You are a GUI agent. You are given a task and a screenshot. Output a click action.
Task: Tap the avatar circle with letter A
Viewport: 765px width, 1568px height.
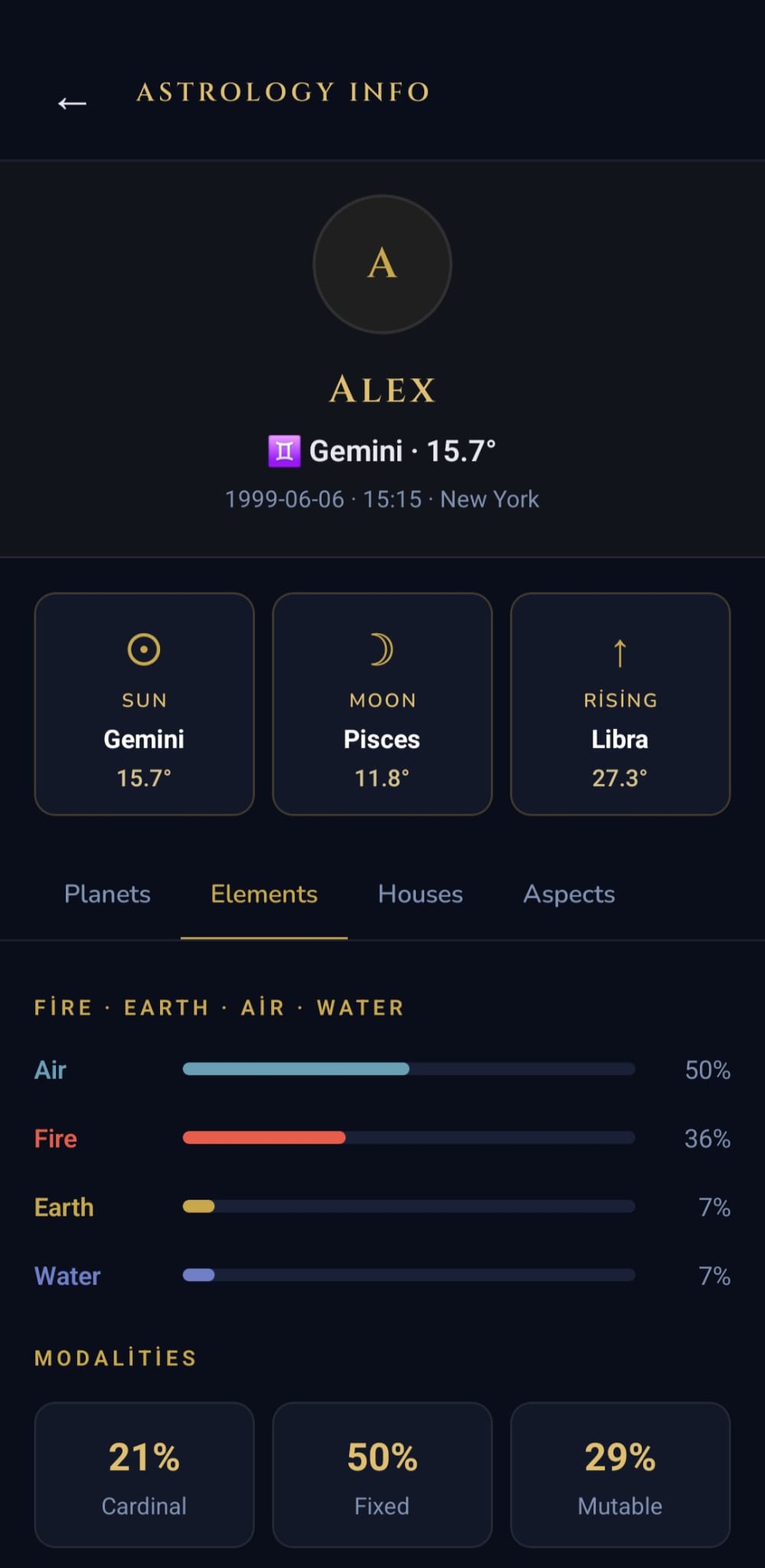(382, 264)
